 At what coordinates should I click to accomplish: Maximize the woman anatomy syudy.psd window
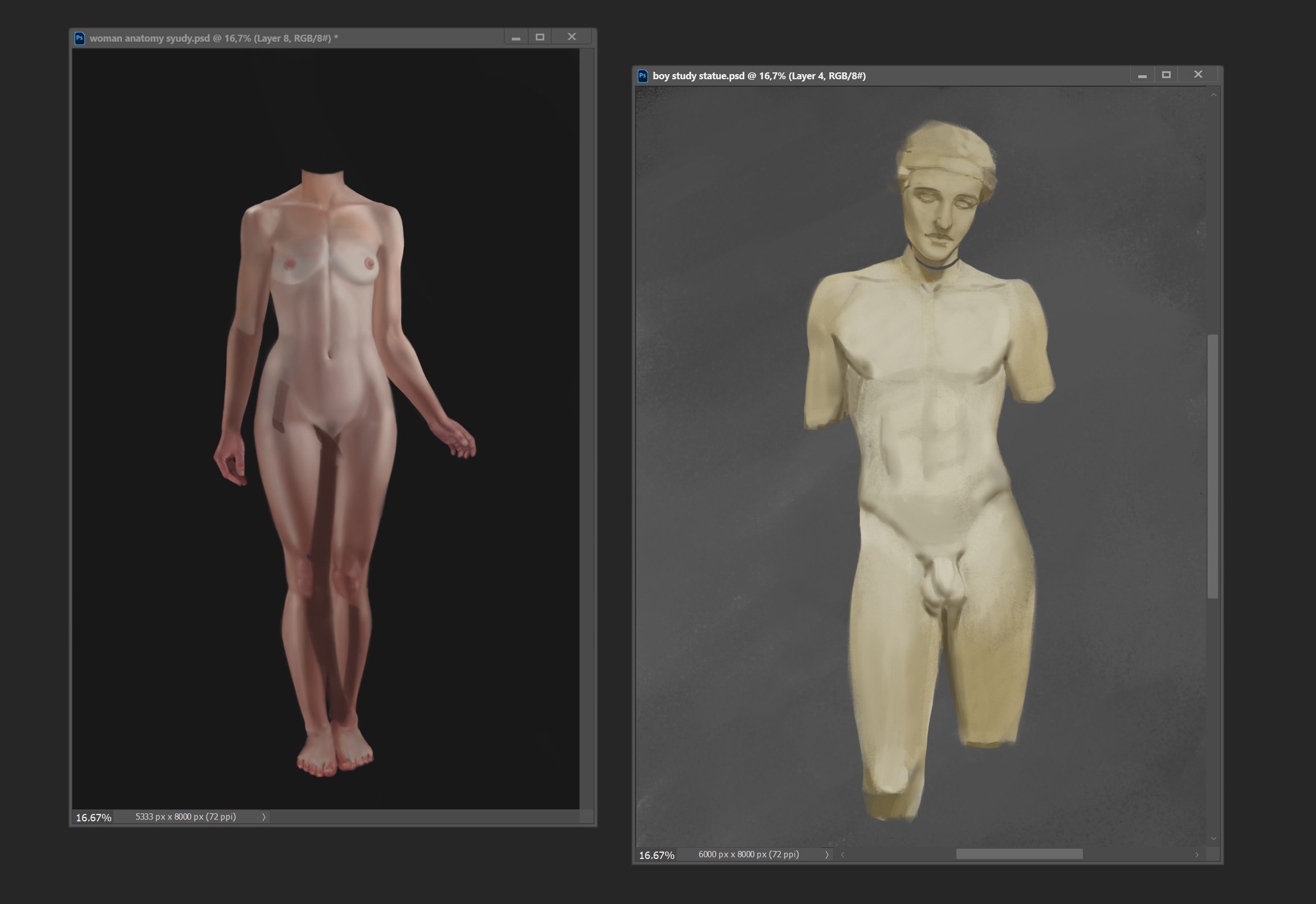click(x=540, y=37)
